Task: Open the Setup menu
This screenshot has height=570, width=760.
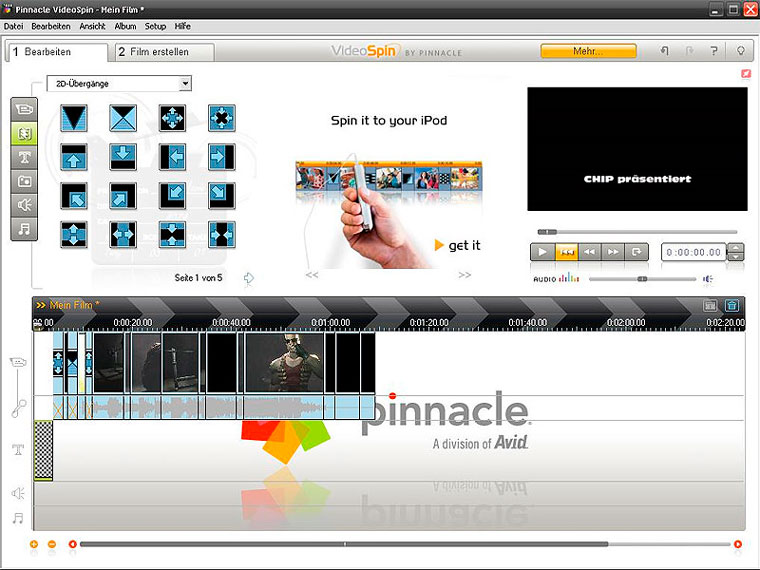Action: pyautogui.click(x=155, y=26)
